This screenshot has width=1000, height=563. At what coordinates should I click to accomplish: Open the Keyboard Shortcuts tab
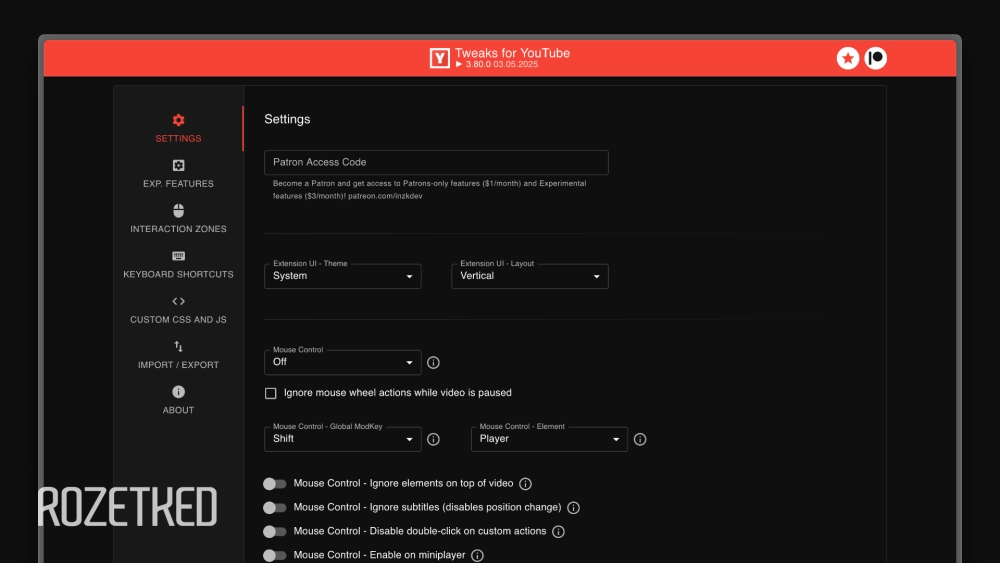[178, 265]
